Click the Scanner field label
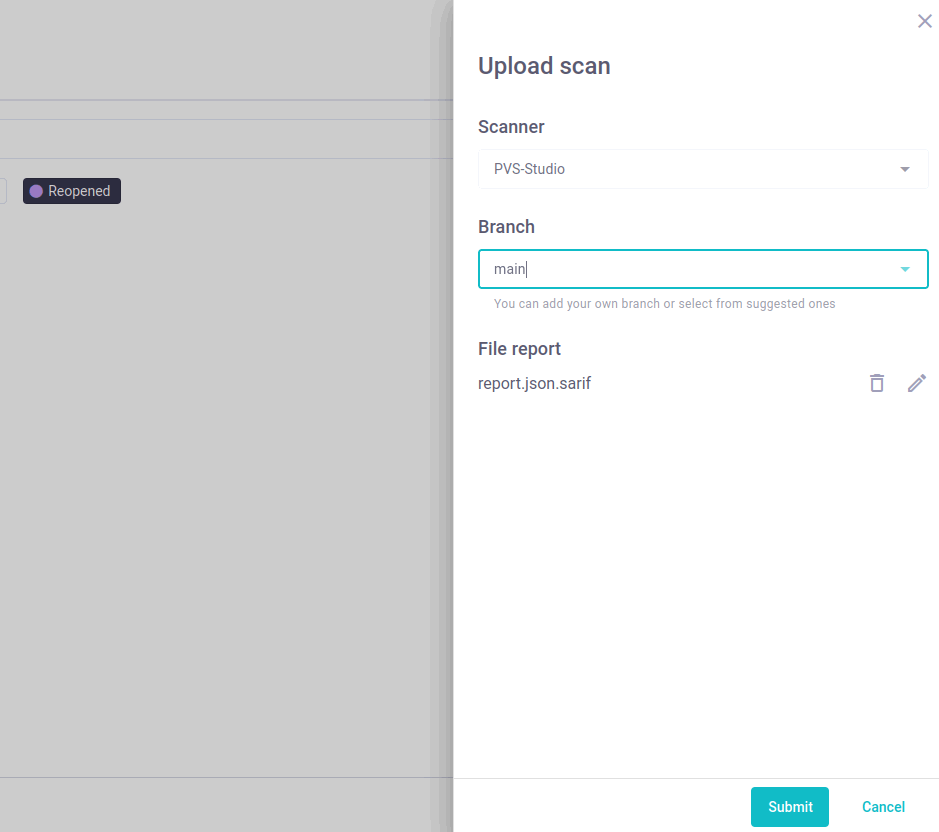939x832 pixels. 511,127
